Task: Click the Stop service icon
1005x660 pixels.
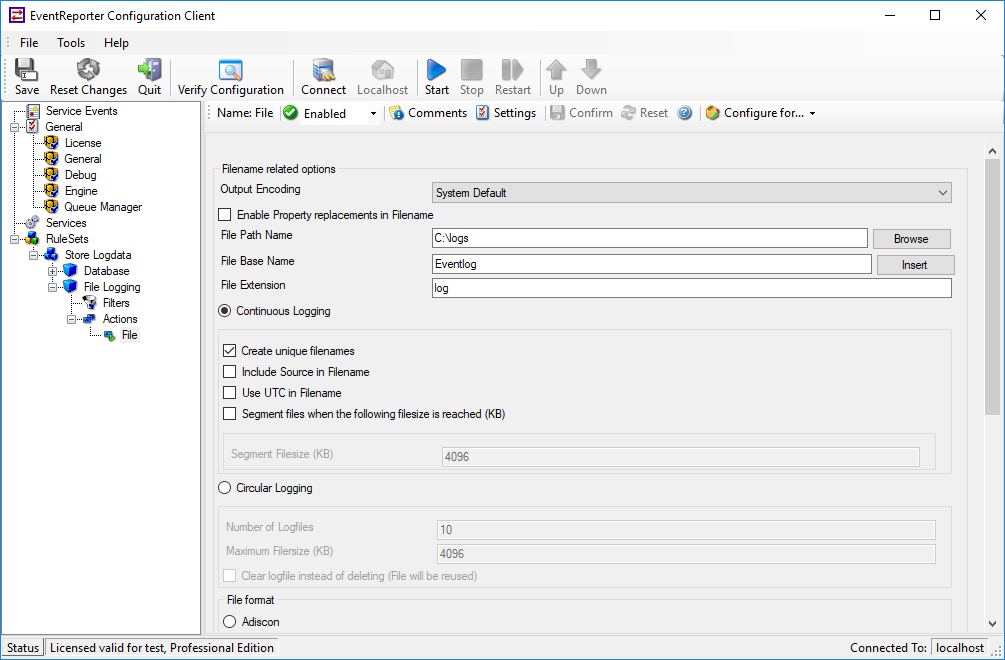Action: 472,77
